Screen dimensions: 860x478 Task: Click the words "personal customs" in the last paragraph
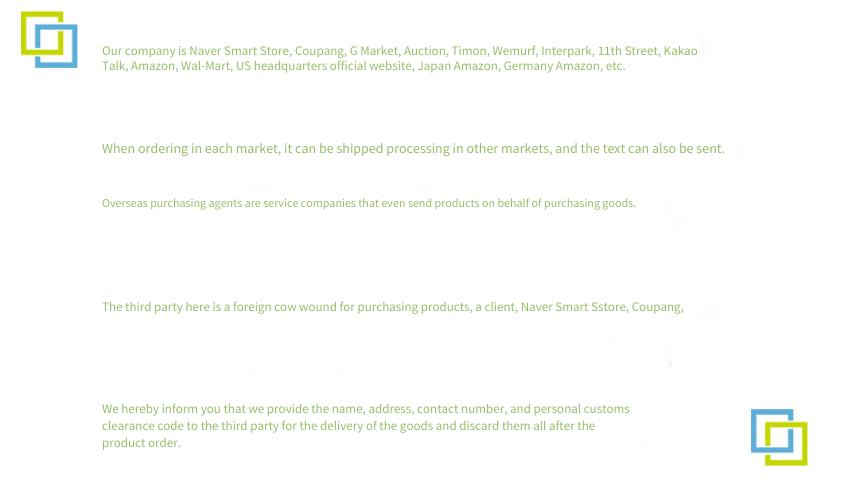581,409
